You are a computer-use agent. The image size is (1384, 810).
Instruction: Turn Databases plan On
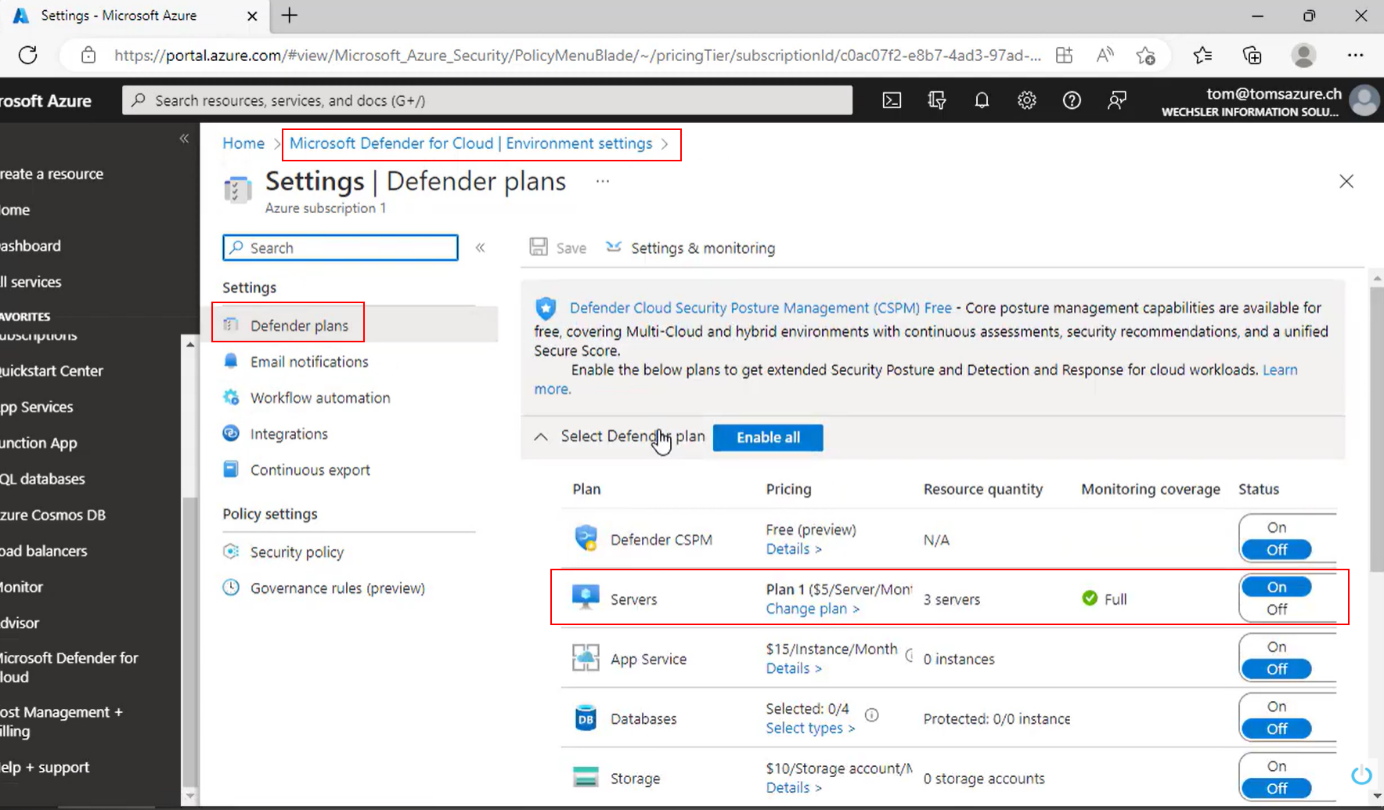(1277, 707)
